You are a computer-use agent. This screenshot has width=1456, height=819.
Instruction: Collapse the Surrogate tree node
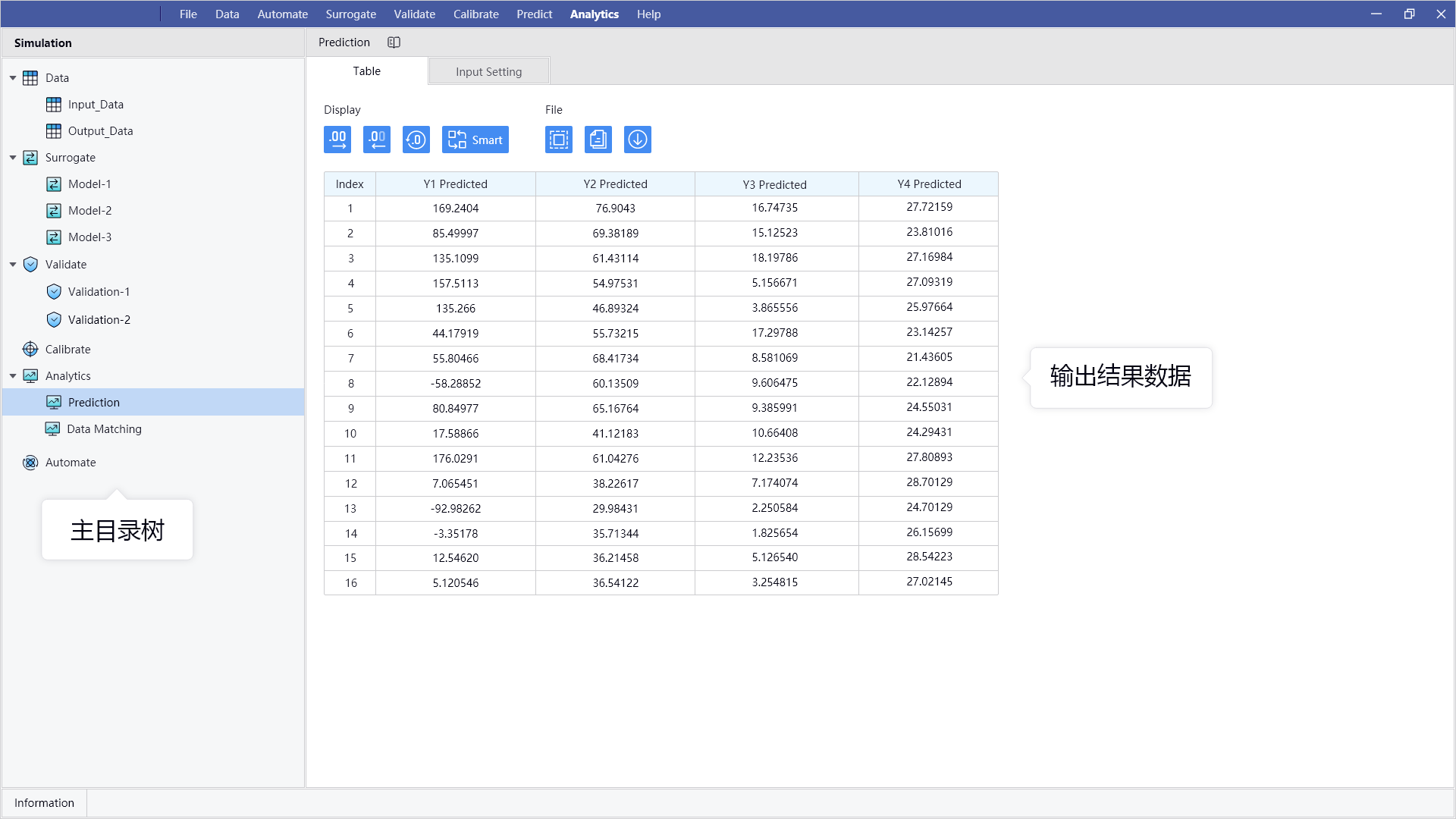point(13,158)
